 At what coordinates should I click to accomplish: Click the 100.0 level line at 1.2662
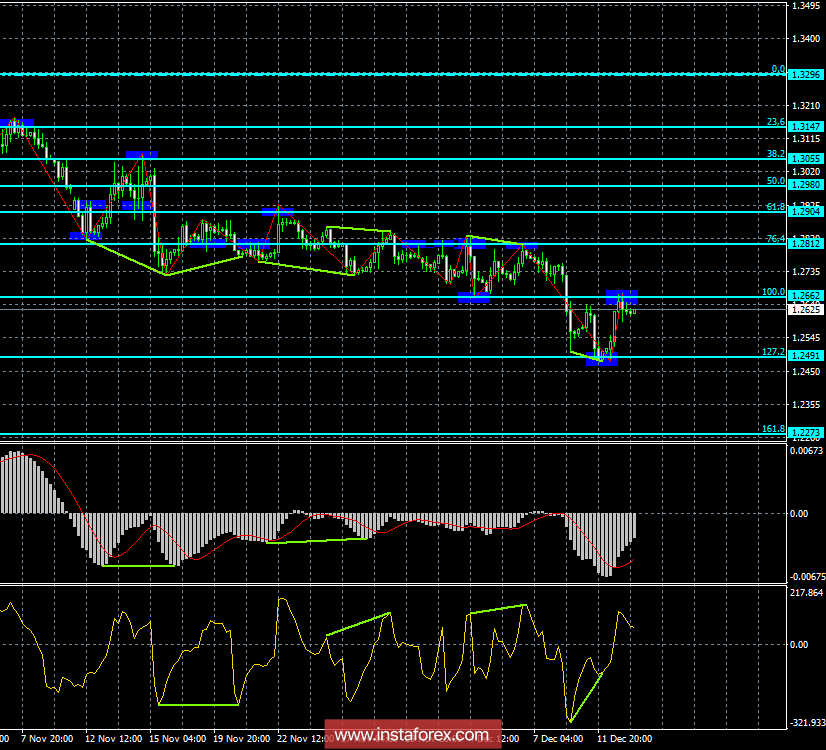point(400,295)
